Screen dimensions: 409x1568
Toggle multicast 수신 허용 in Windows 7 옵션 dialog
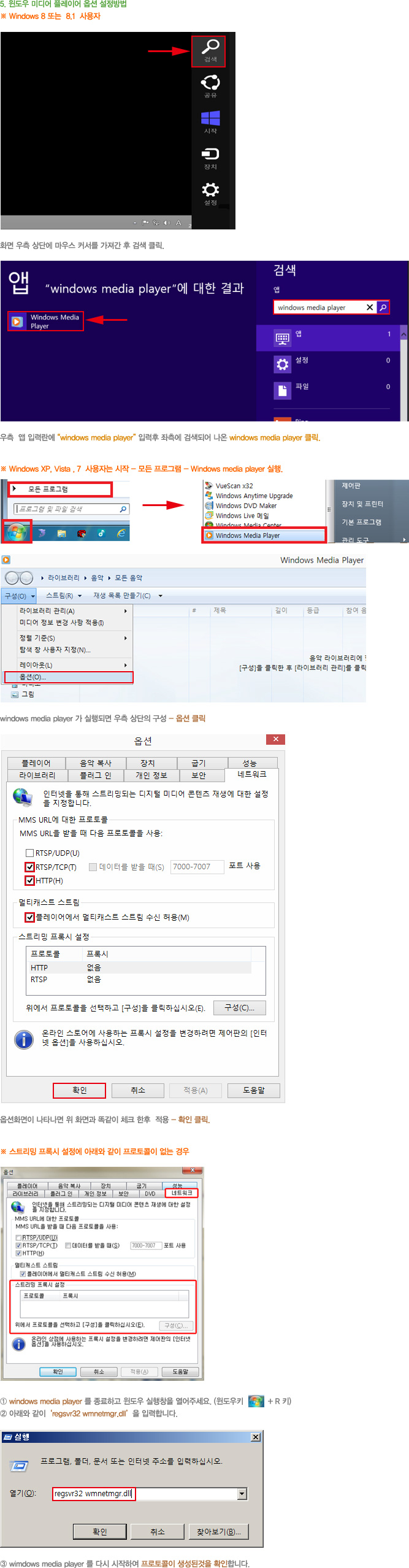pyautogui.click(x=23, y=1274)
